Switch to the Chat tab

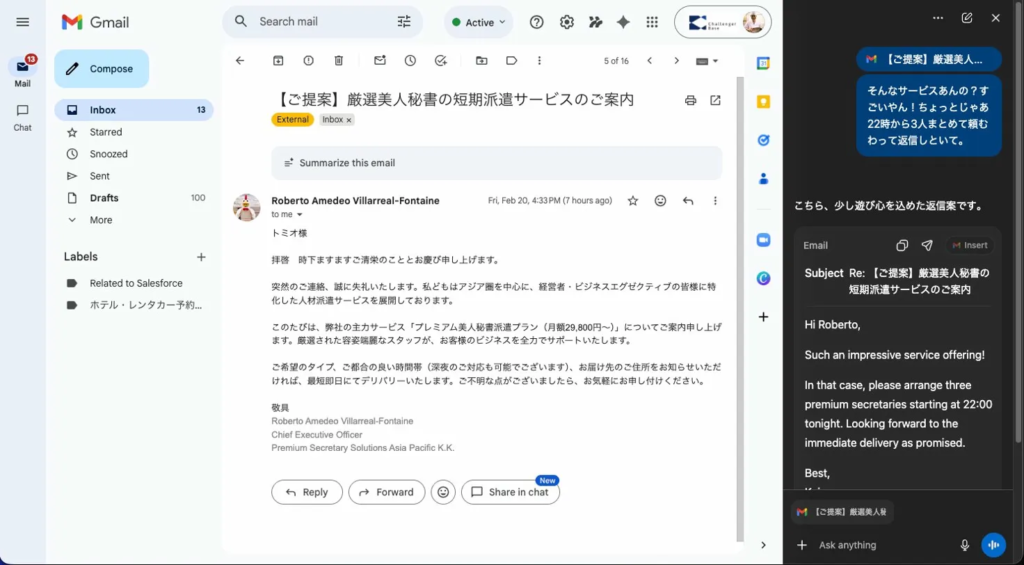click(22, 117)
